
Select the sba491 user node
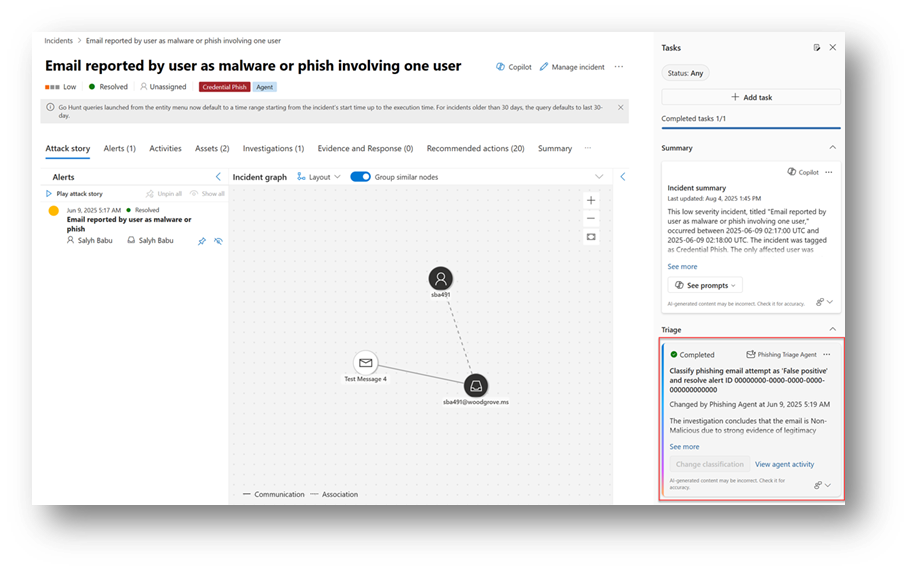[x=440, y=279]
